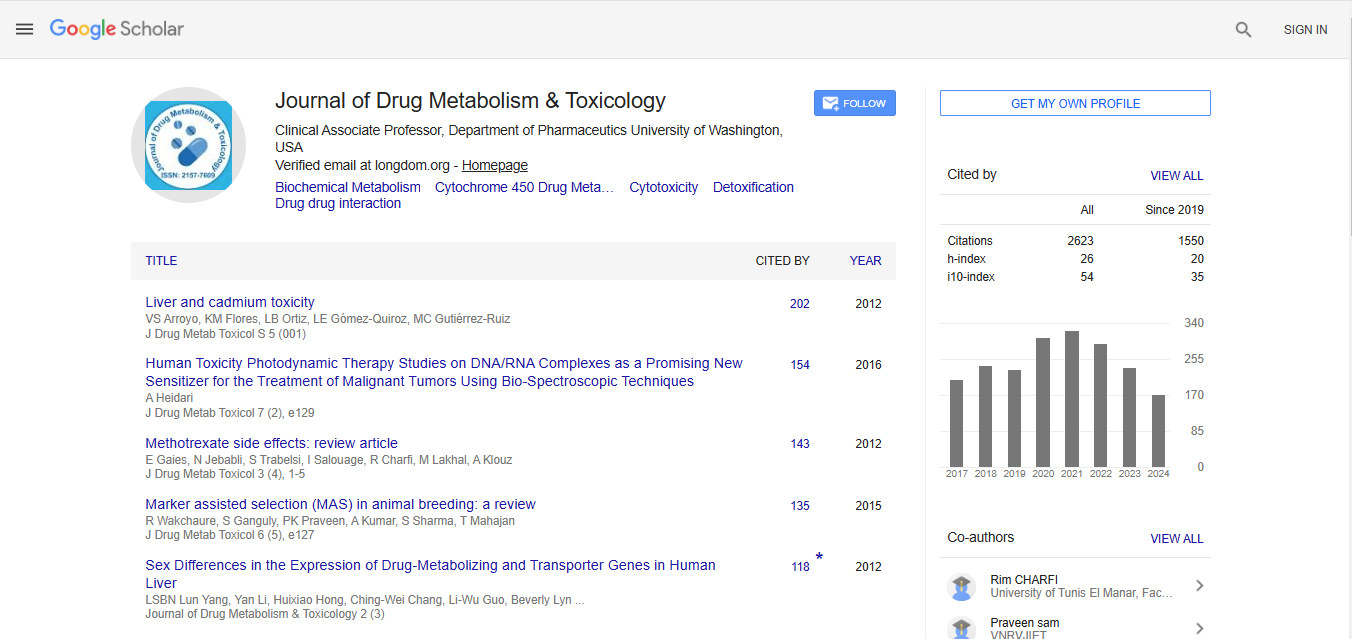
Task: Open the Cytotoxicity interest tag
Action: 663,187
